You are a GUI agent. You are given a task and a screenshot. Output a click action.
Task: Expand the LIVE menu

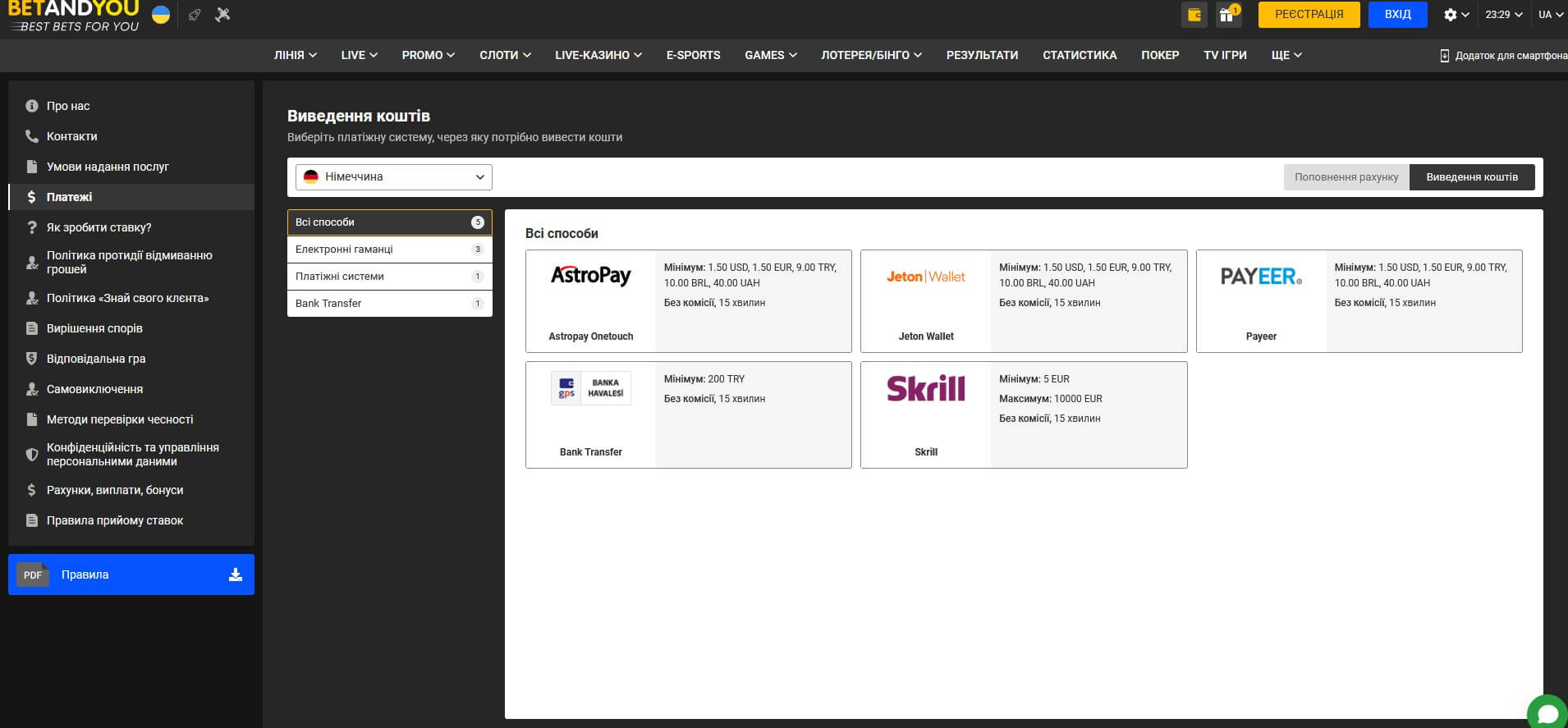click(x=360, y=55)
